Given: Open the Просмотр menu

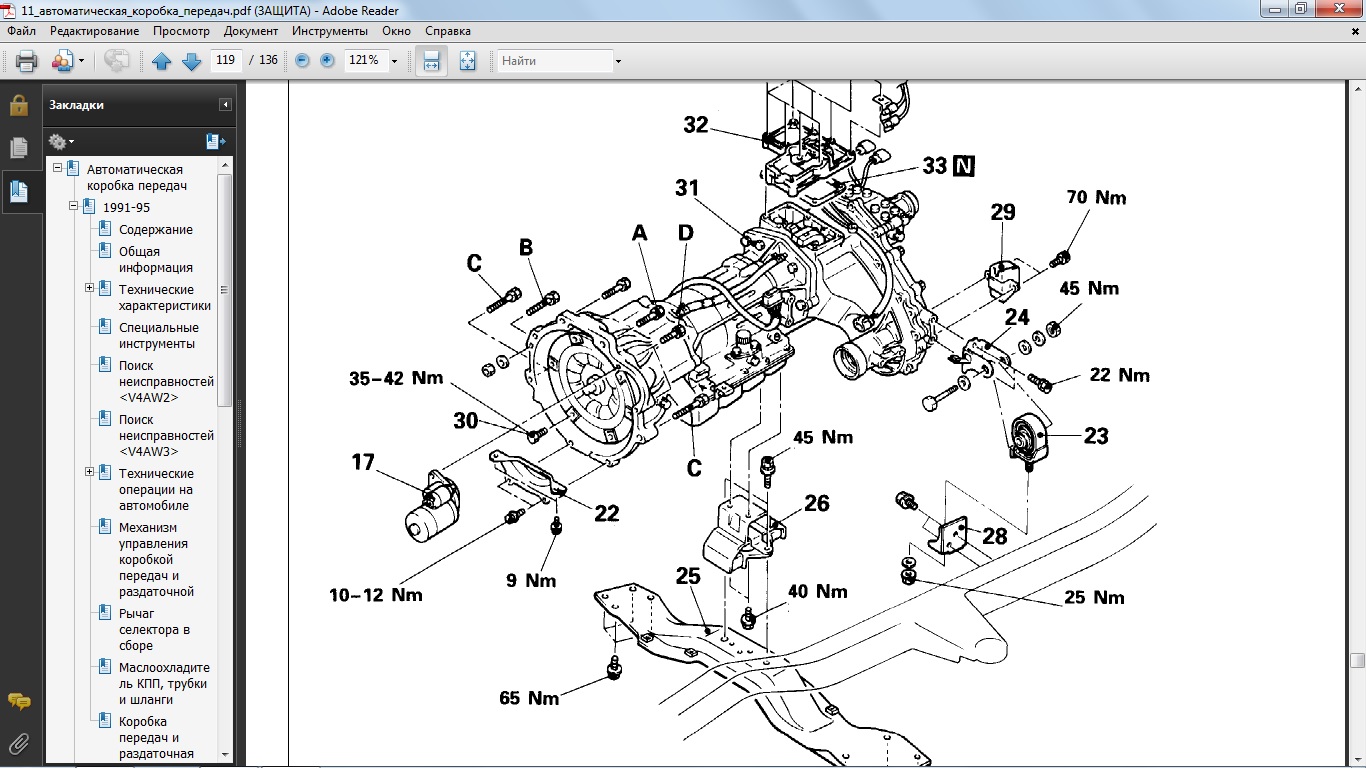Looking at the screenshot, I should click(181, 31).
